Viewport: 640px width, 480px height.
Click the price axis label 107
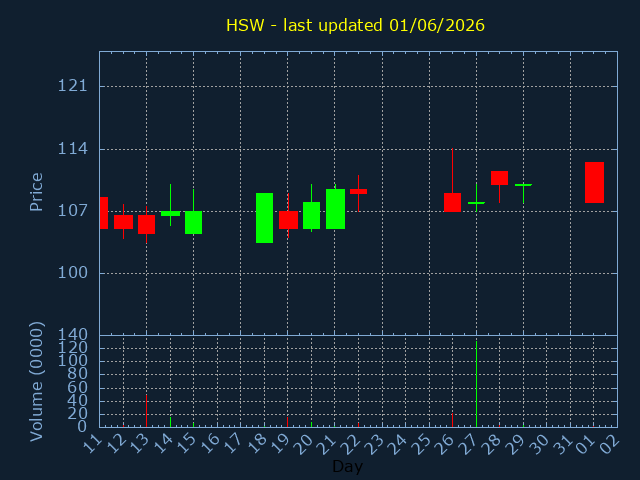73,211
